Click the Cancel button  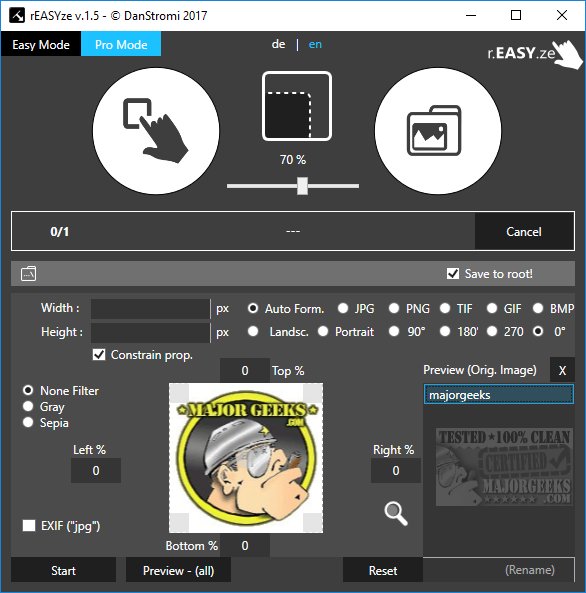(524, 231)
